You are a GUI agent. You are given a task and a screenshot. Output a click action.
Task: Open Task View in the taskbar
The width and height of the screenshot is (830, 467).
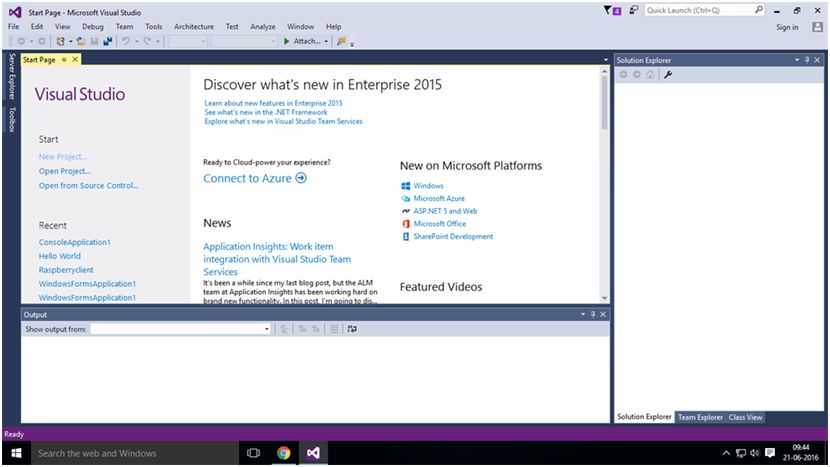click(x=254, y=453)
